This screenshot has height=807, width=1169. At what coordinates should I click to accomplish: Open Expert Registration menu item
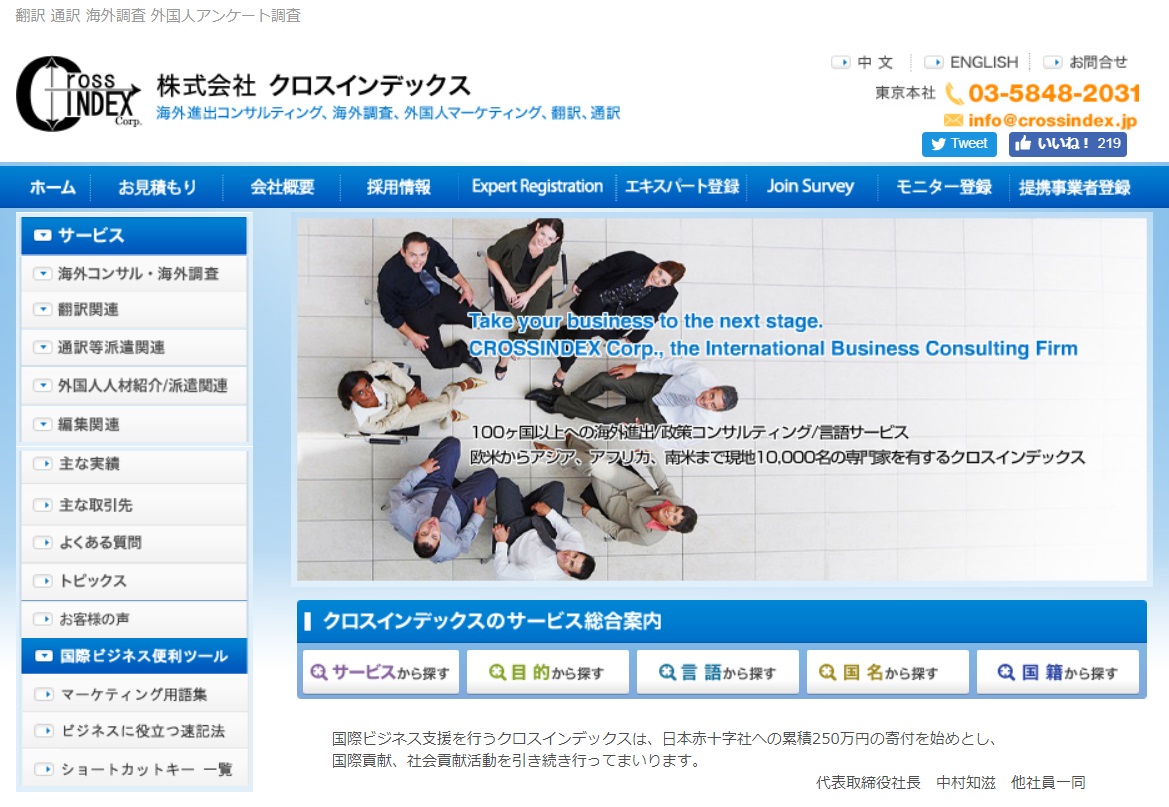coord(537,186)
